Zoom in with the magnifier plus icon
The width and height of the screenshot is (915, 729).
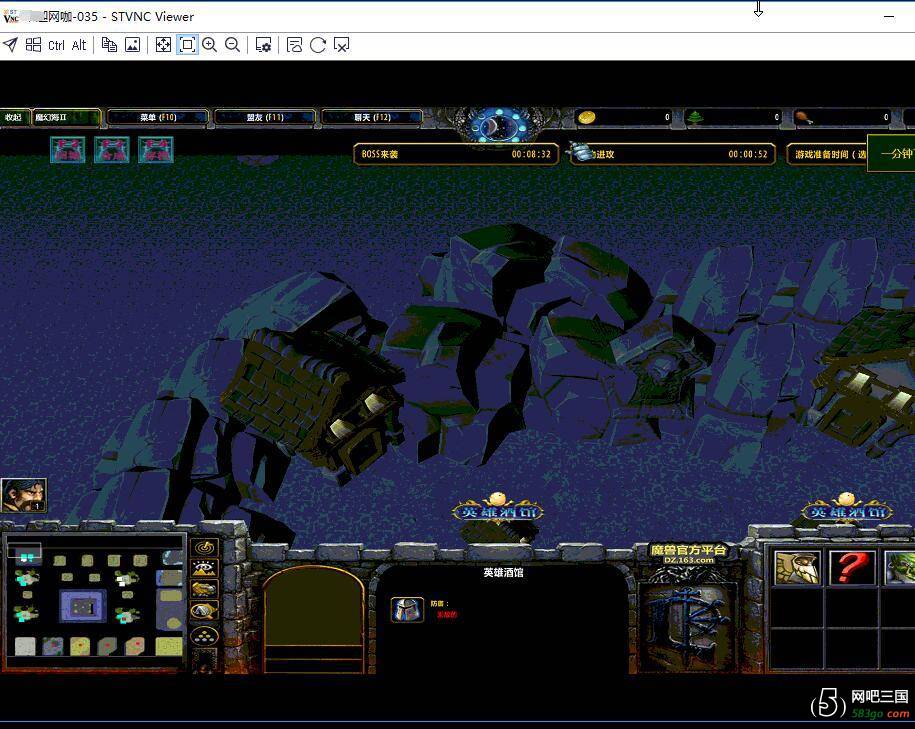(x=209, y=45)
